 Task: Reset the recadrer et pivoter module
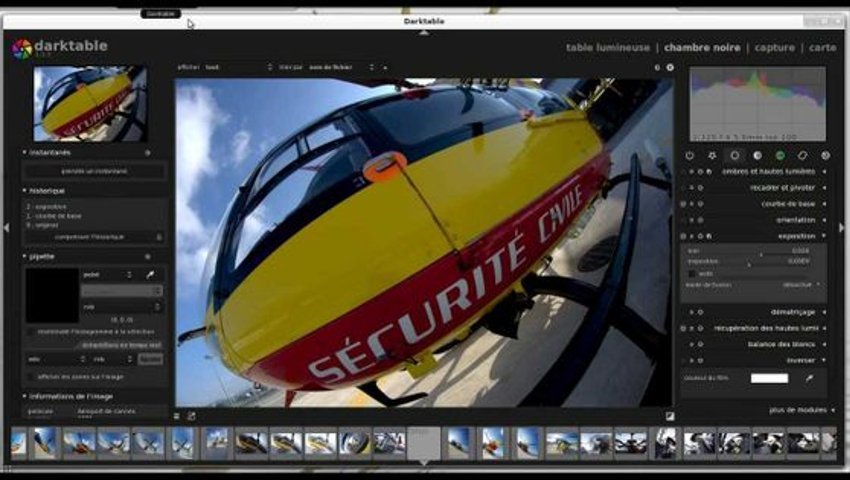click(700, 188)
